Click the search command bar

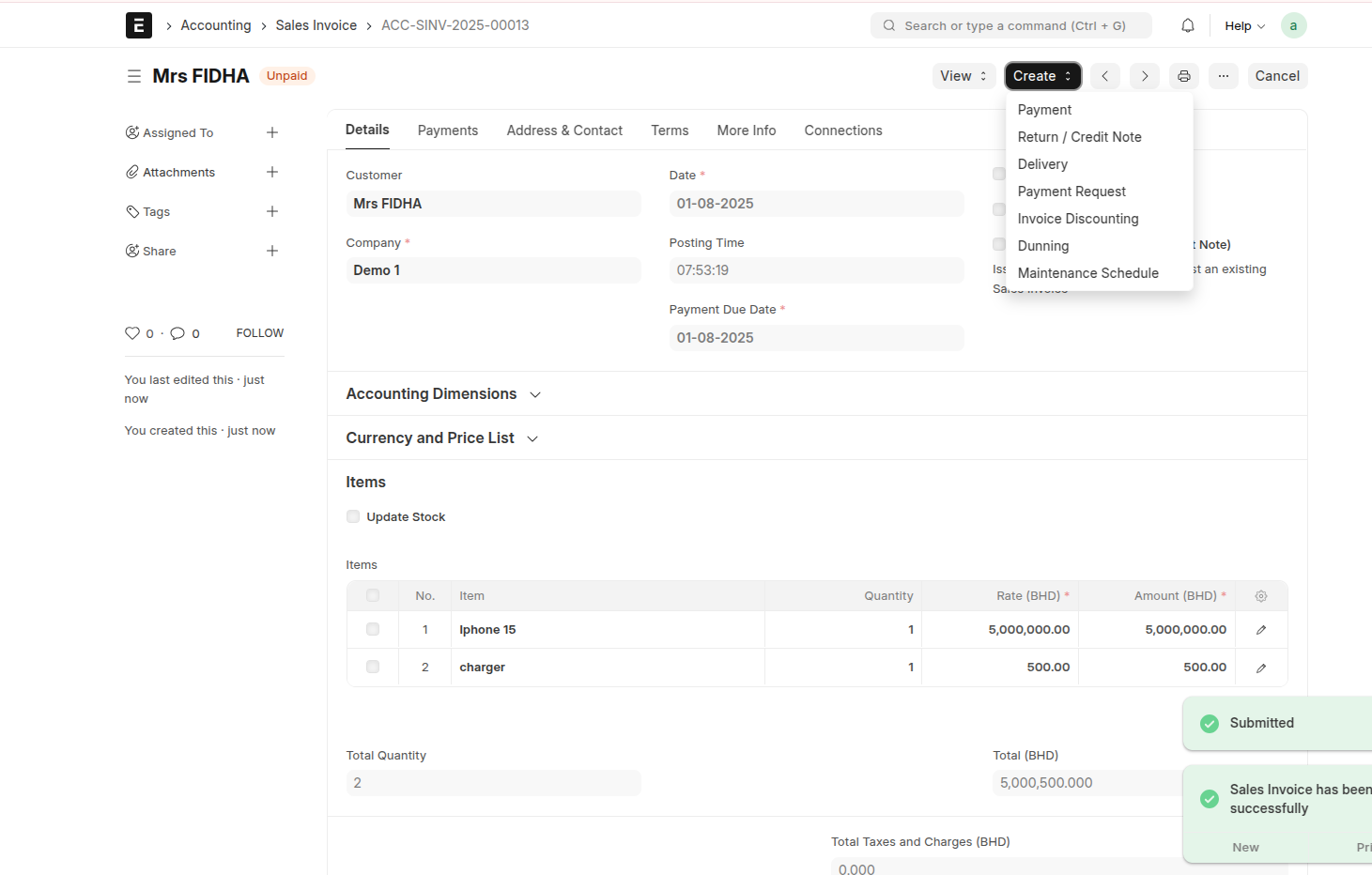(x=1010, y=25)
